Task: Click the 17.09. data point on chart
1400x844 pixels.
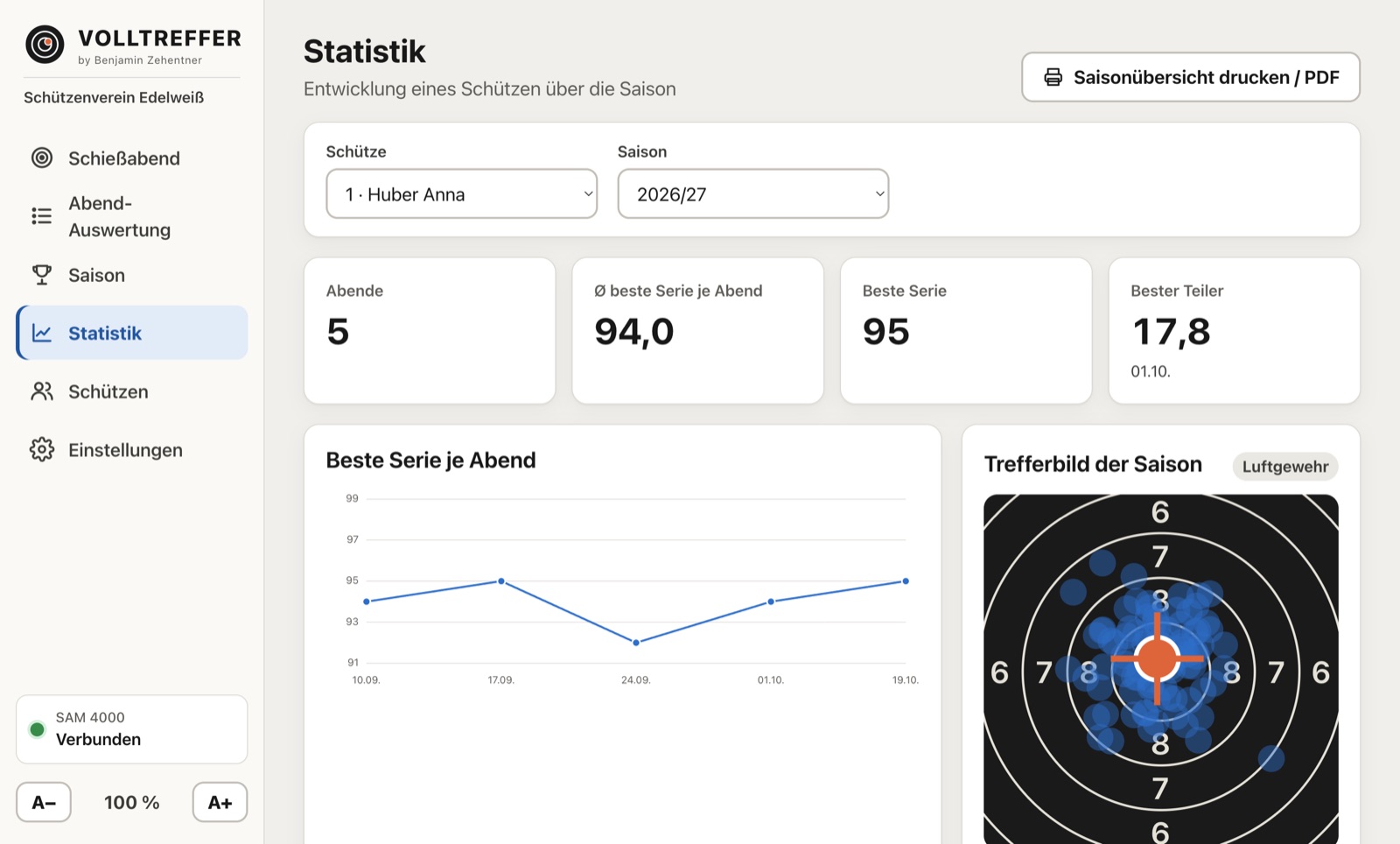Action: click(501, 581)
